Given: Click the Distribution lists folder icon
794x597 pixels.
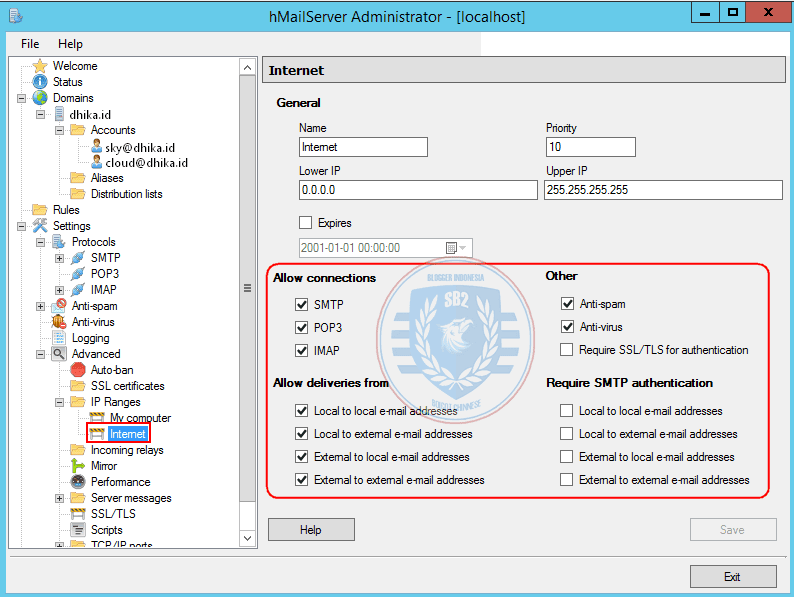Looking at the screenshot, I should (x=77, y=194).
